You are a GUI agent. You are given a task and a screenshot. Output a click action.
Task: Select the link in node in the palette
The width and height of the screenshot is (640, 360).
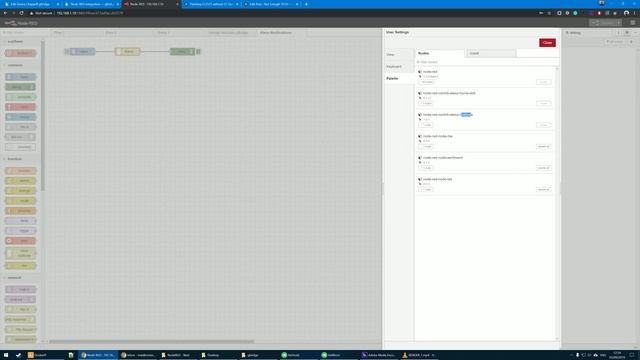click(20, 127)
